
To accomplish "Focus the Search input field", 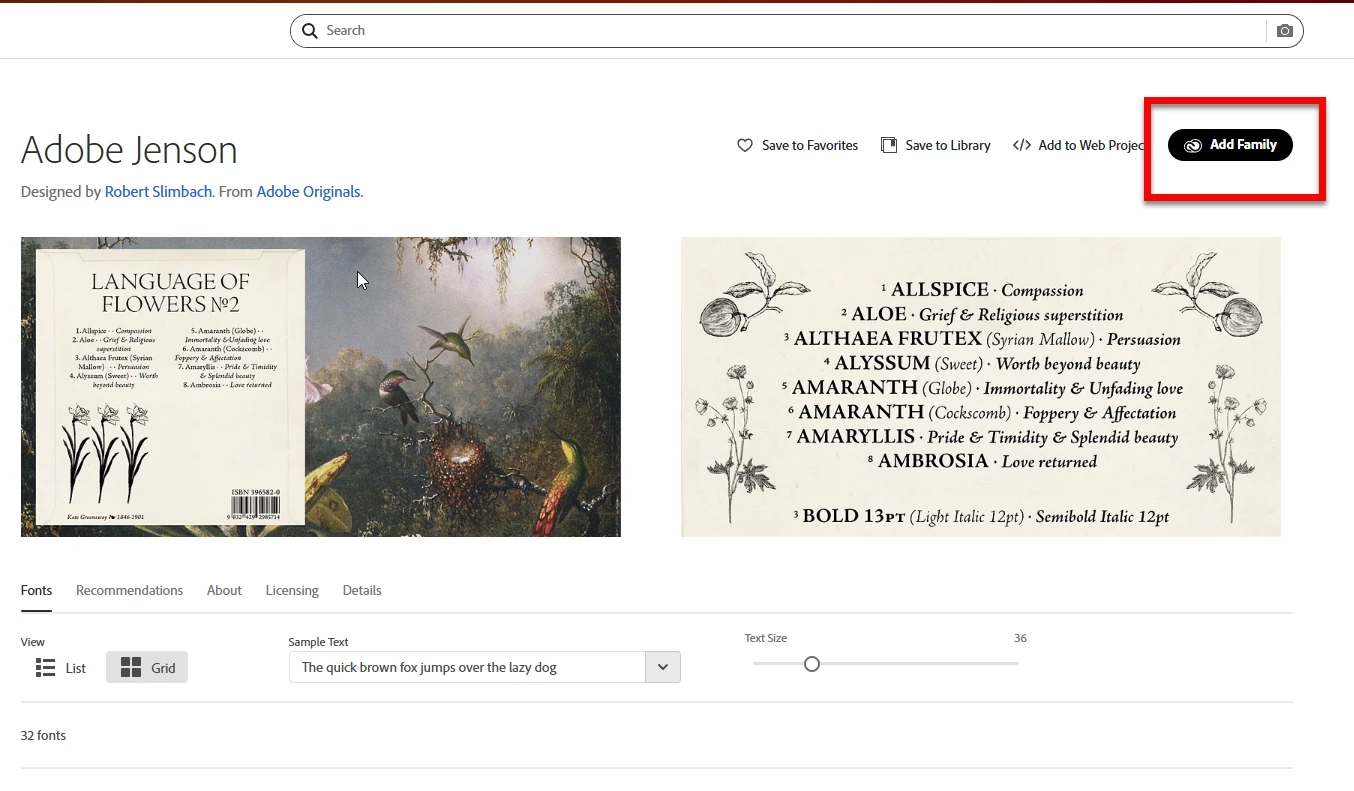I will tap(796, 31).
